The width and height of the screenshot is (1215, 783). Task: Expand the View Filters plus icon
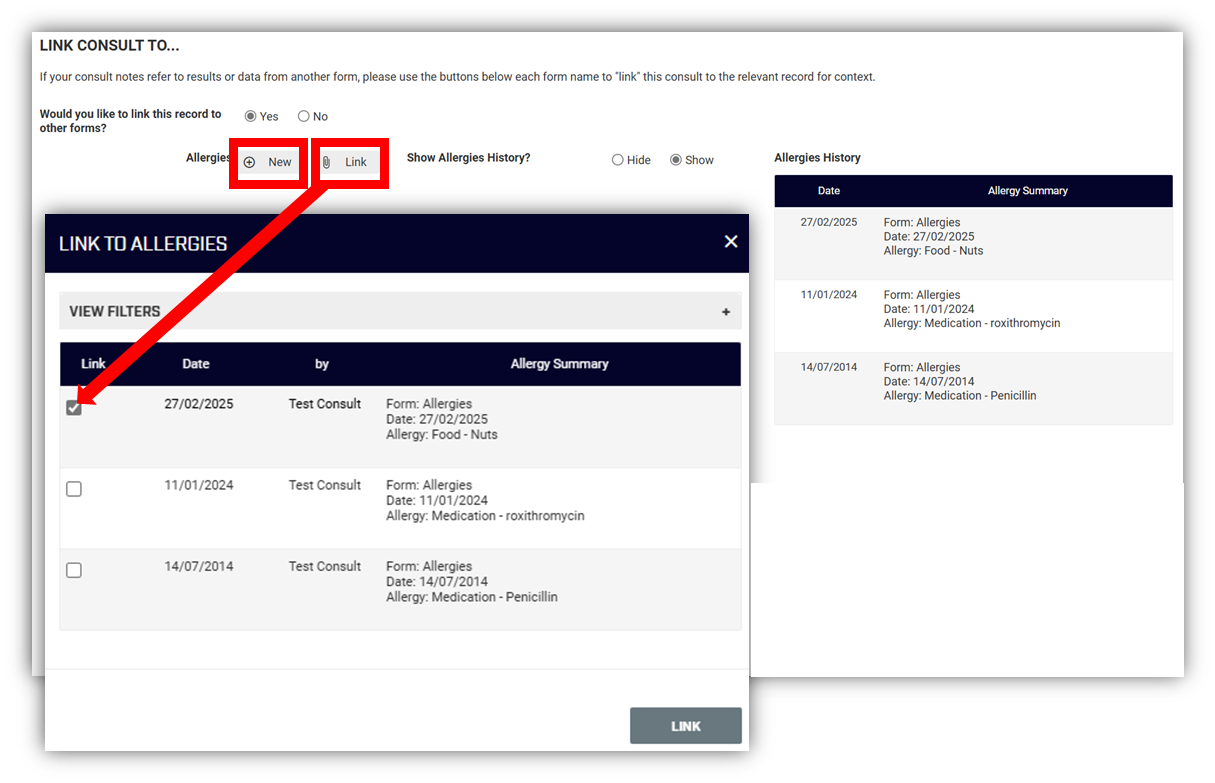click(726, 312)
